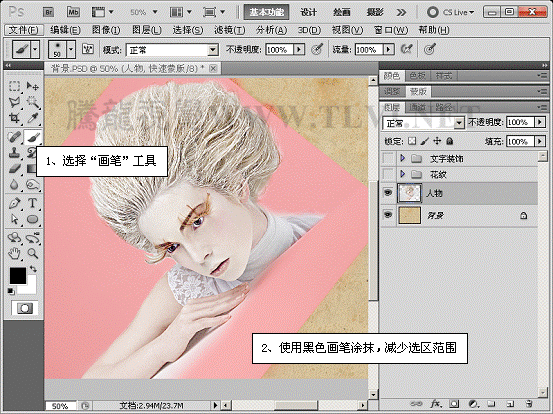Viewport: 553px width, 414px height.
Task: Show the 文字装饰 layer group
Action: [388, 158]
